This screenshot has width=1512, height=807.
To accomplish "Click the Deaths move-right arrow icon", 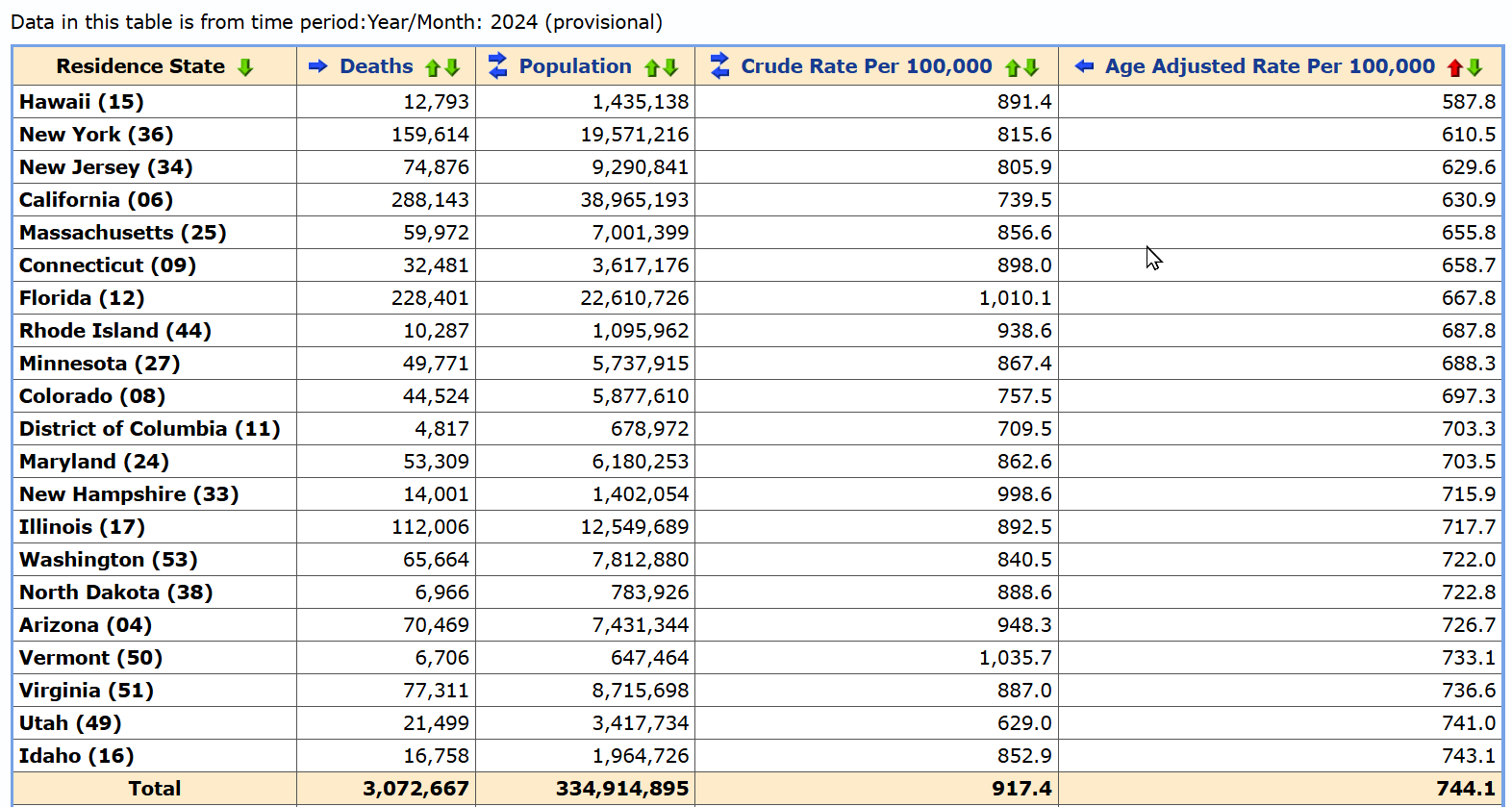I will pyautogui.click(x=318, y=66).
